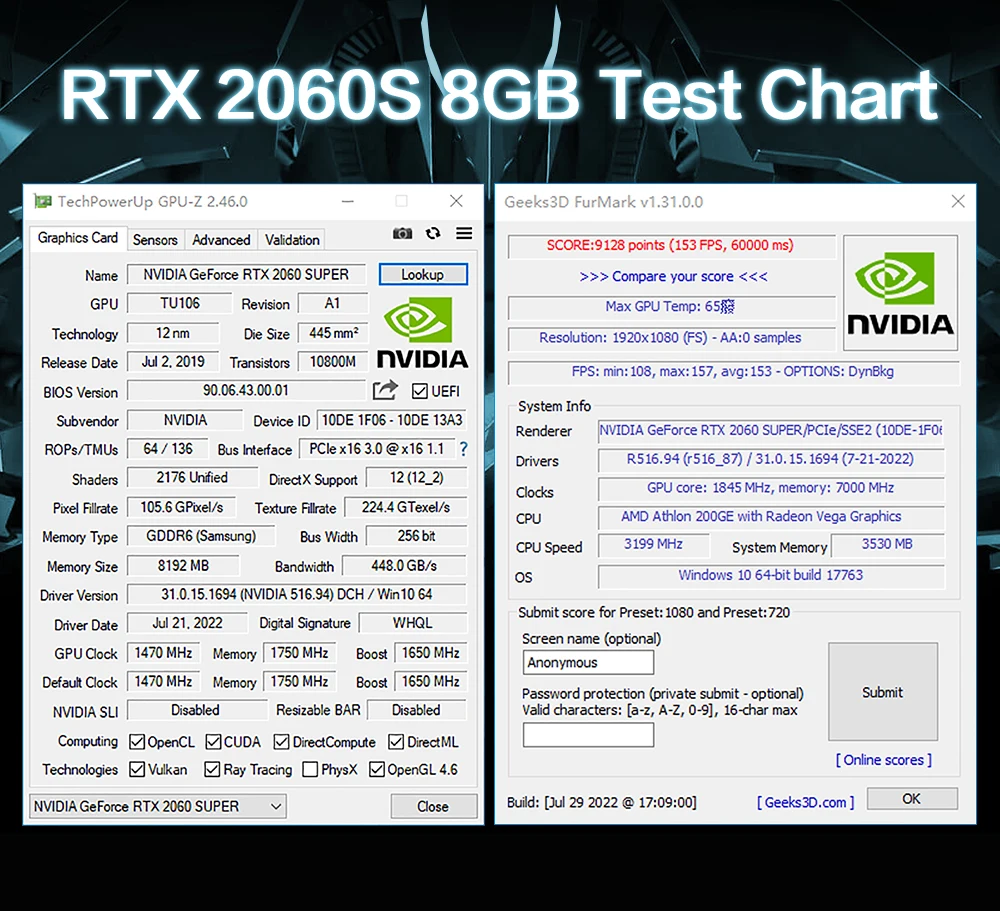Open the Compare your score link
The width and height of the screenshot is (1000, 911).
673,276
